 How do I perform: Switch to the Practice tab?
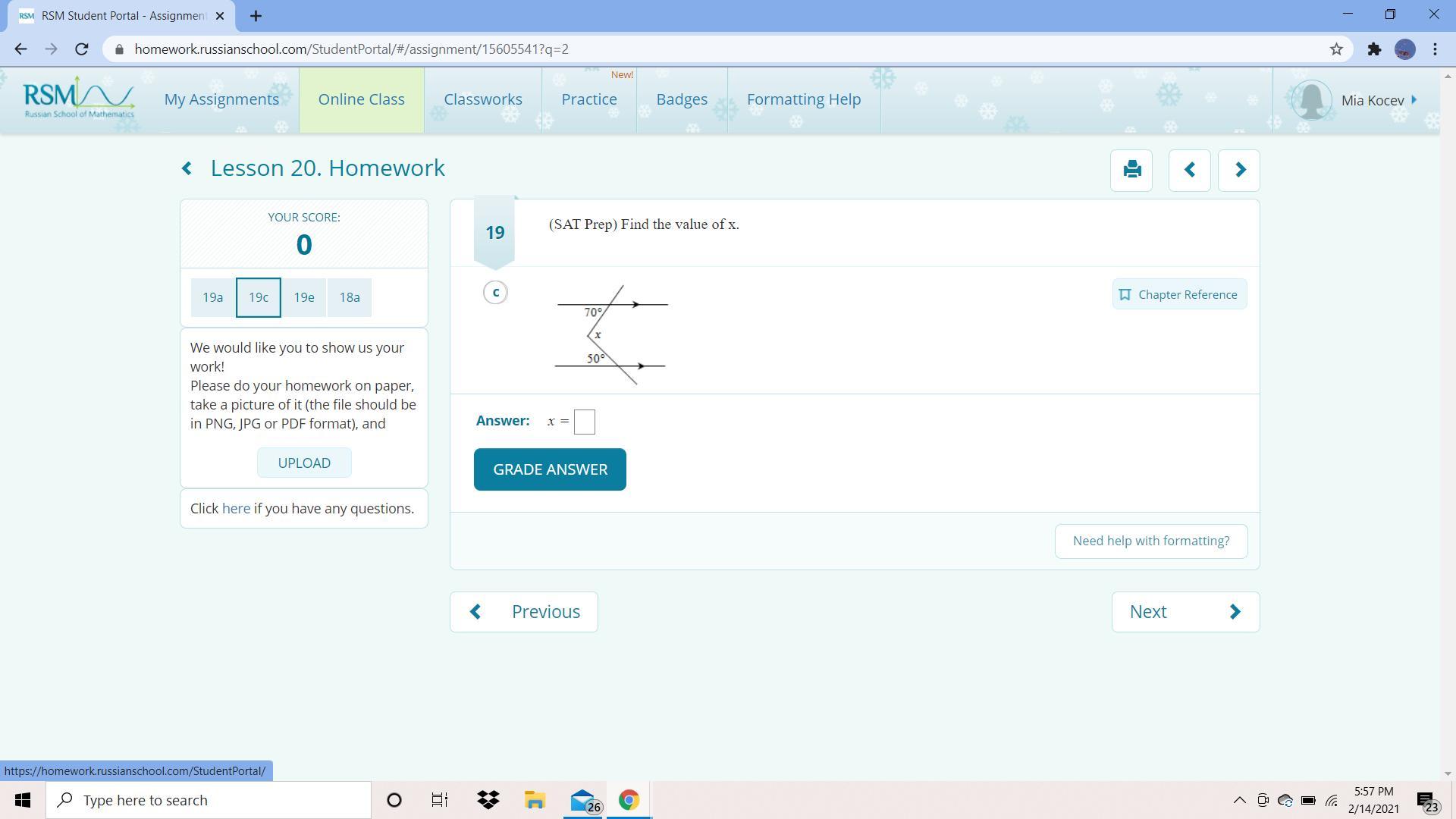pyautogui.click(x=588, y=99)
